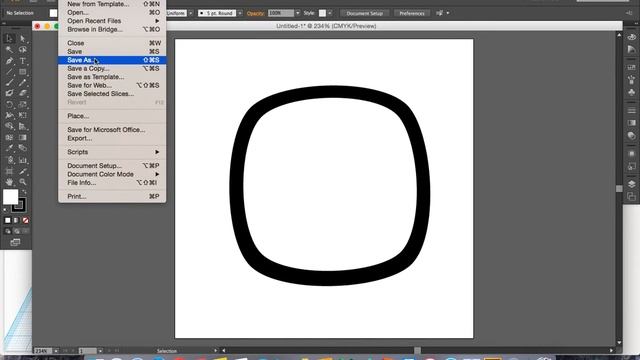Select the Blob Brush tool
The height and width of the screenshot is (360, 640).
coord(9,93)
